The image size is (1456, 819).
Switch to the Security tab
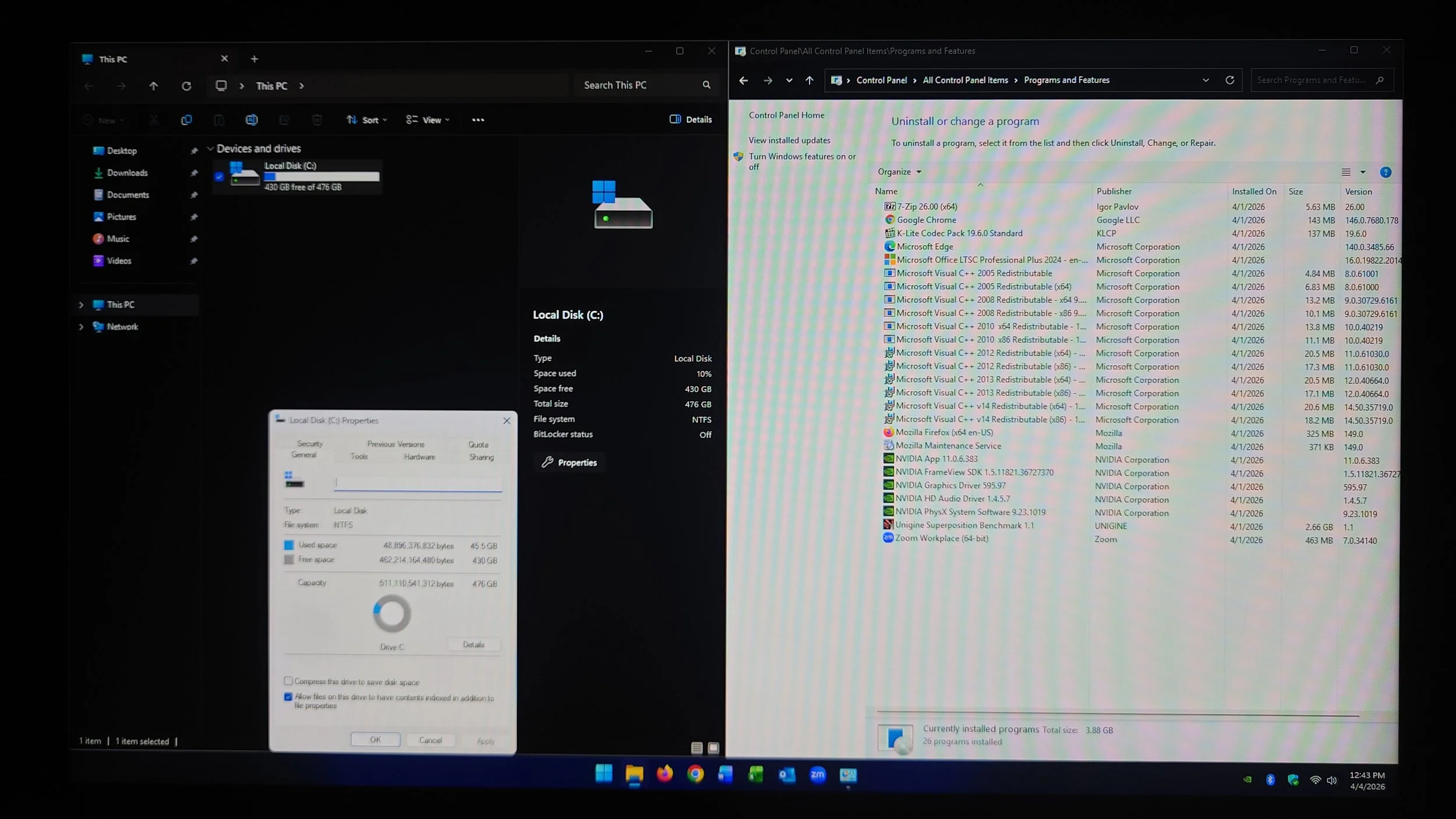tap(310, 444)
